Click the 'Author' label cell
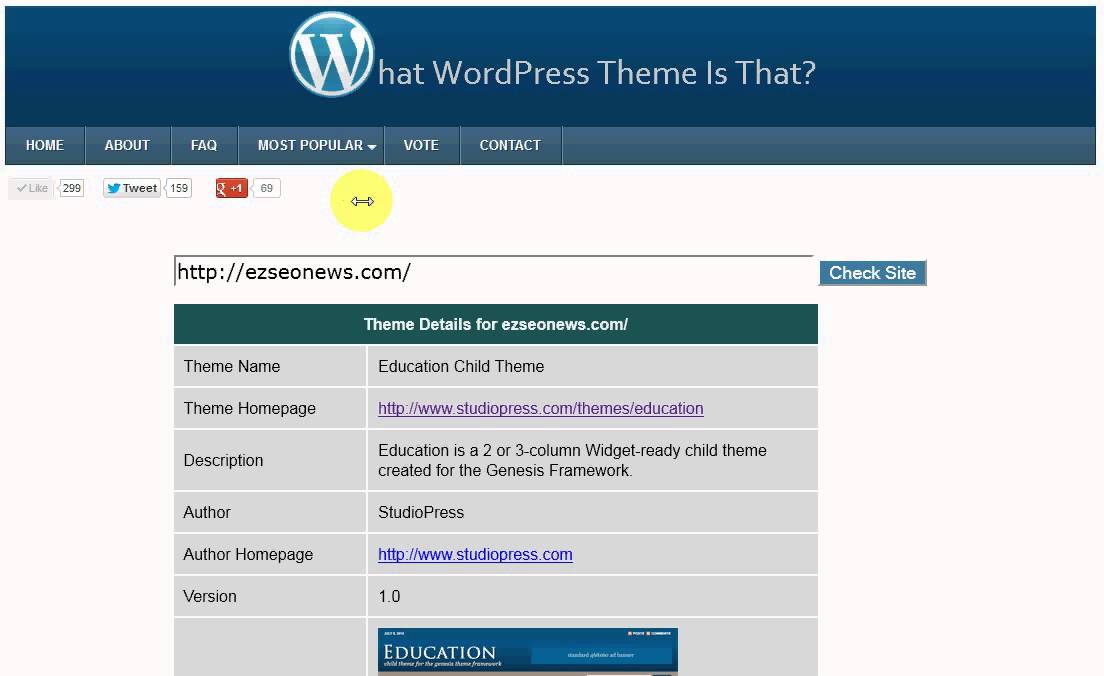 click(x=270, y=513)
